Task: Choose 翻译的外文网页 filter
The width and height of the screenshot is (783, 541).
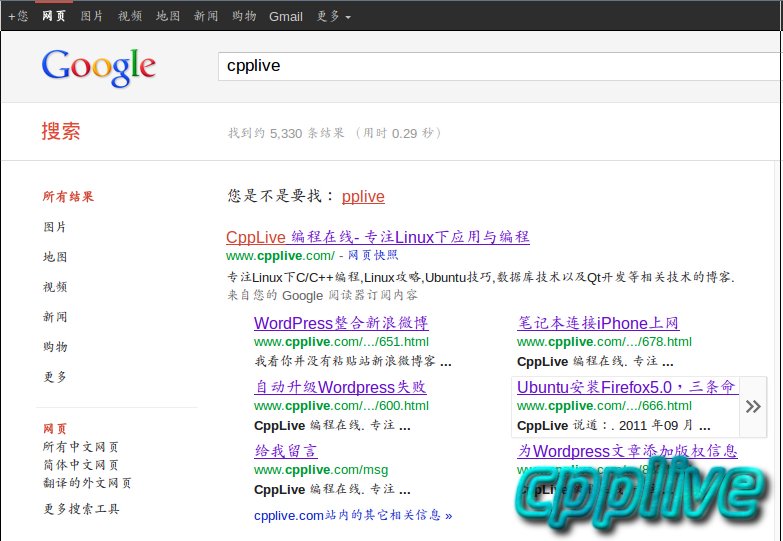Action: 87,483
